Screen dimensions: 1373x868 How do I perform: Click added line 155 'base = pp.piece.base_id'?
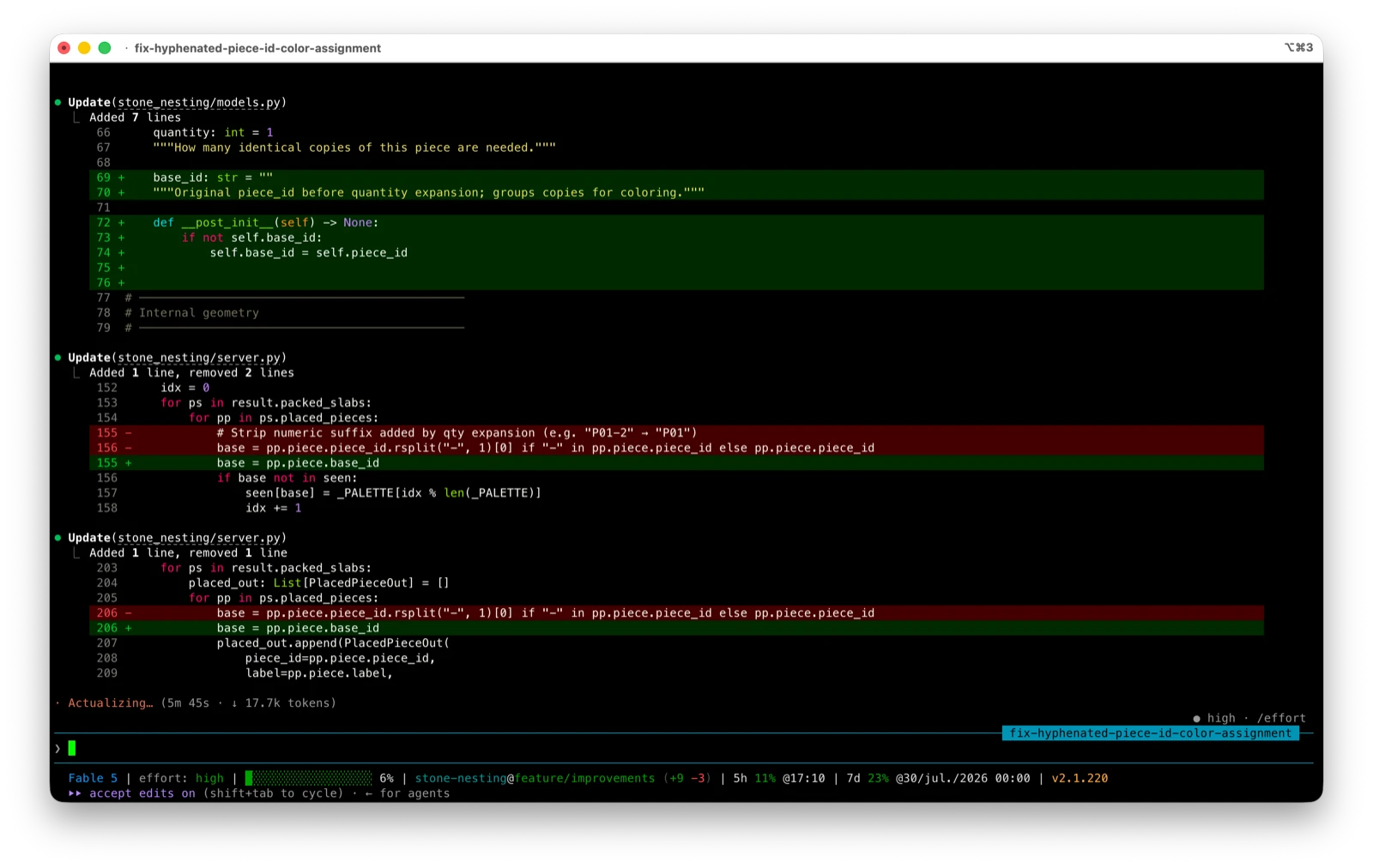[x=676, y=463]
